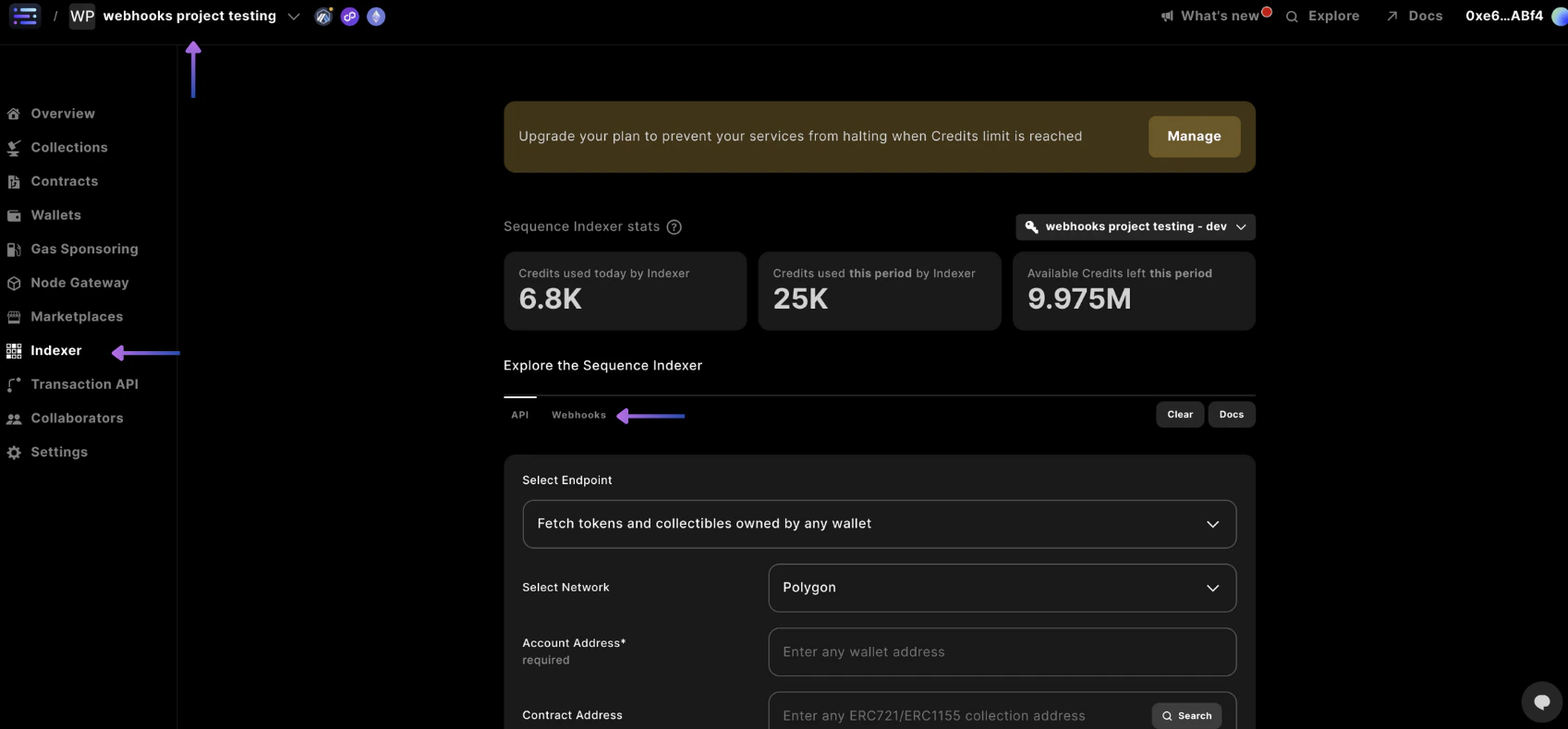Screen dimensions: 1568x729
Task: Expand the Select Endpoint dropdown
Action: pyautogui.click(x=880, y=524)
